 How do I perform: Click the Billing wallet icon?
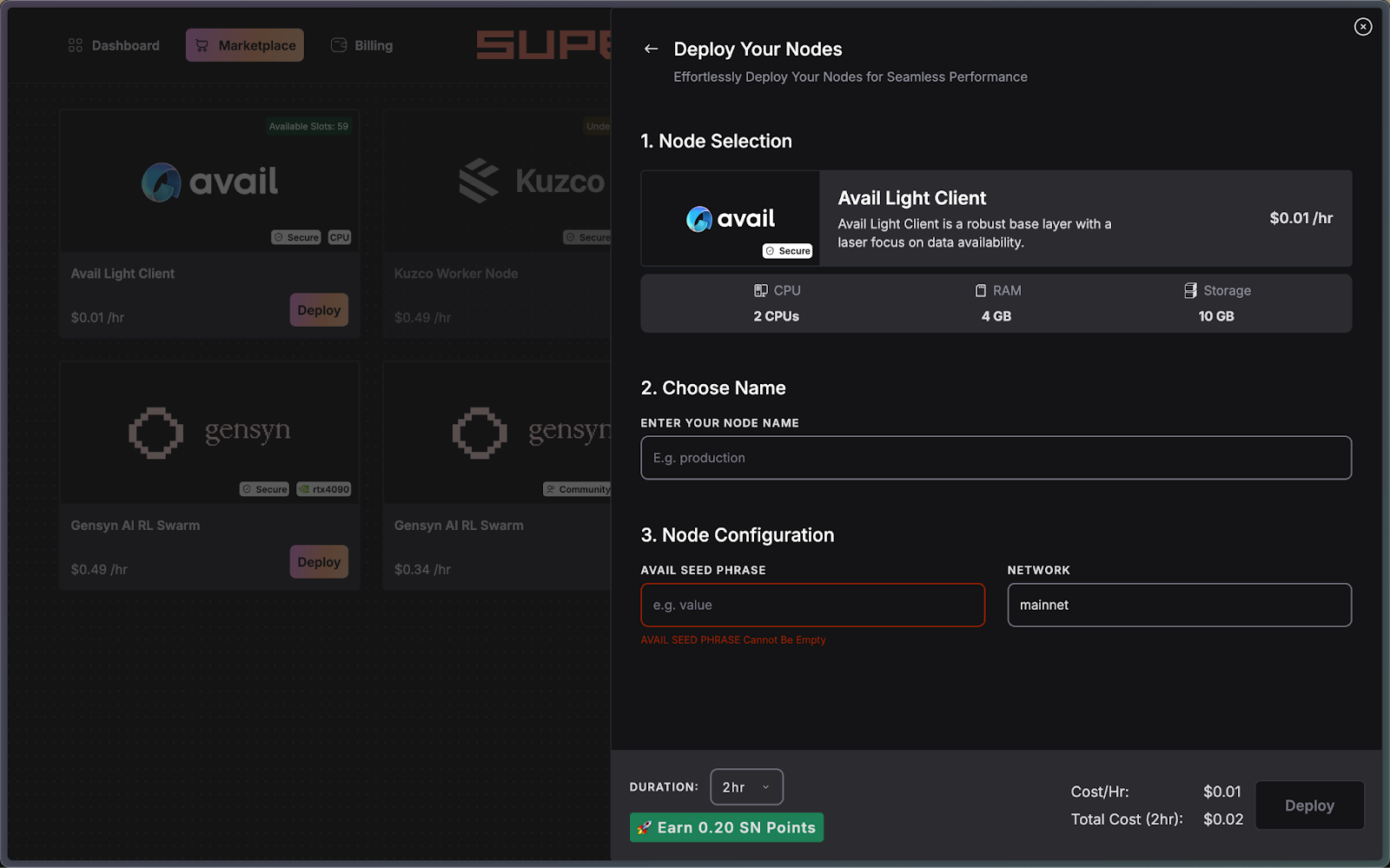(339, 45)
